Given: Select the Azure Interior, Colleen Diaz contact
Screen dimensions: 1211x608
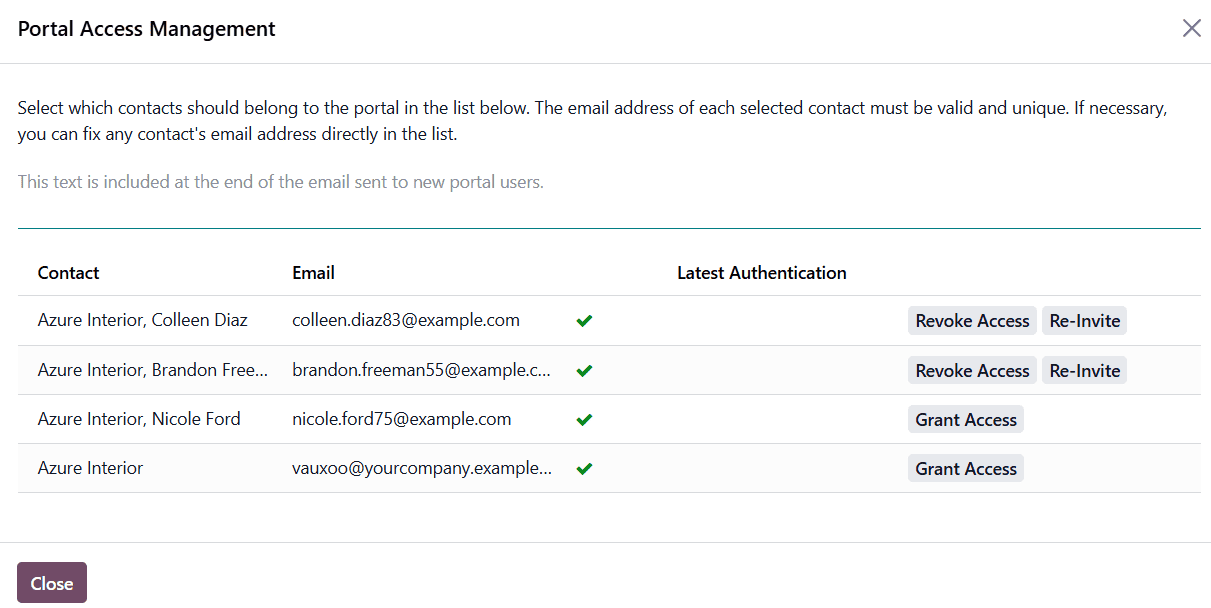Looking at the screenshot, I should (143, 321).
